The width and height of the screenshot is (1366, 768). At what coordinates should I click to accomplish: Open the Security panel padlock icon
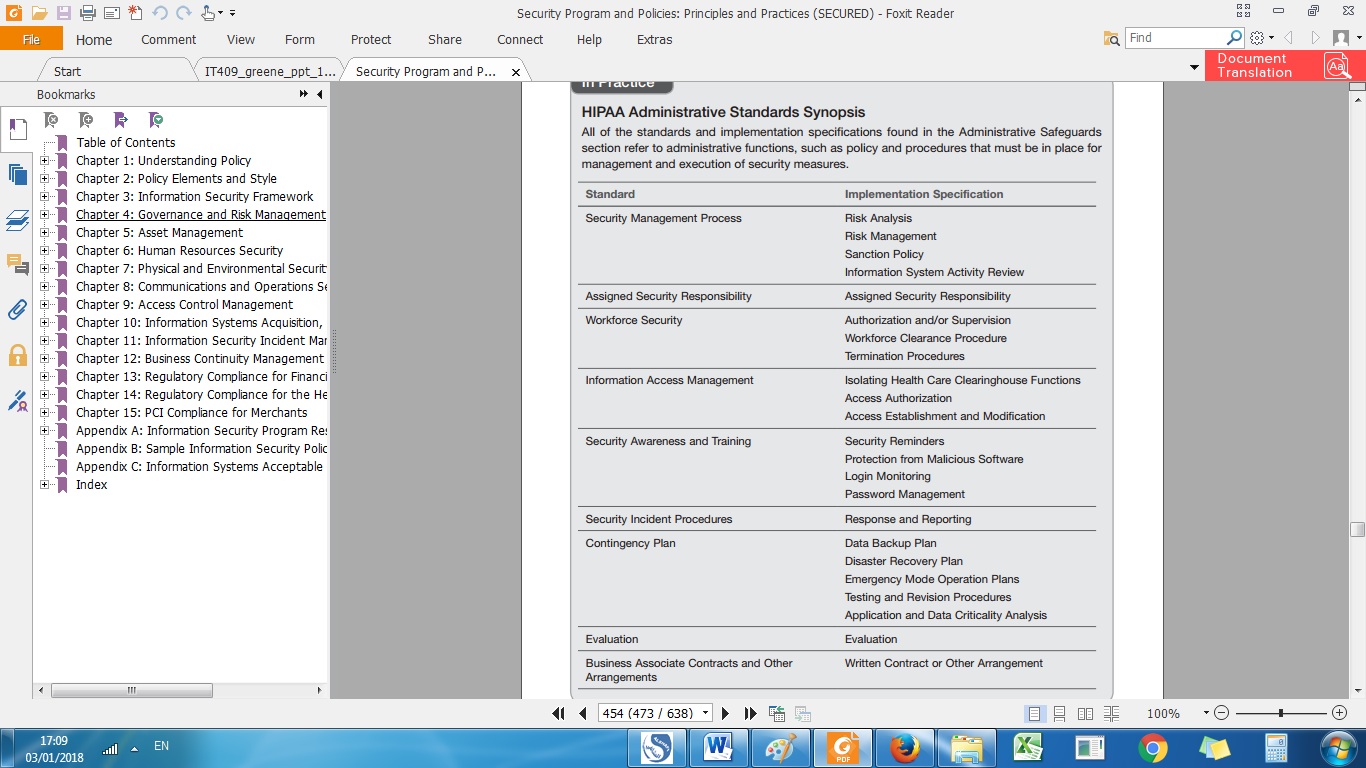point(17,355)
